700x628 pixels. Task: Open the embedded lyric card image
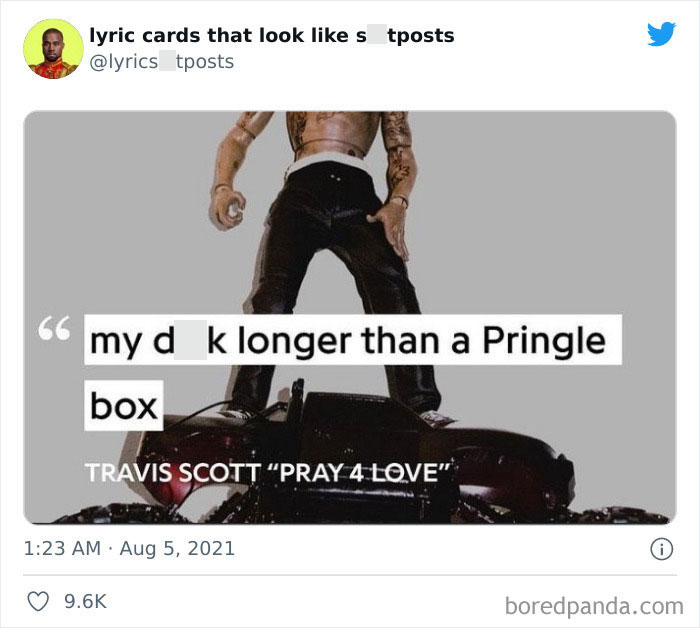(350, 317)
